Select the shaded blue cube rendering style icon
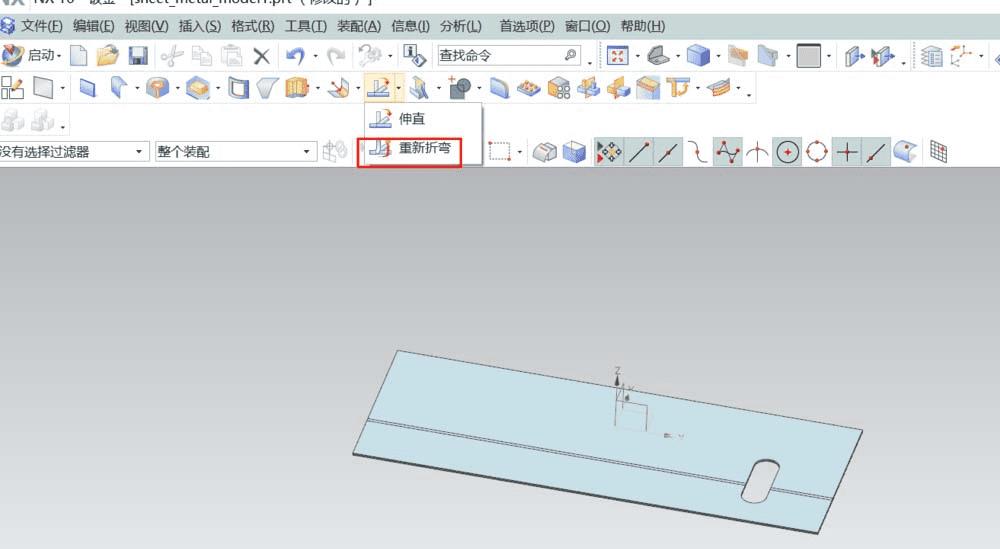This screenshot has height=549, width=1000. [698, 56]
